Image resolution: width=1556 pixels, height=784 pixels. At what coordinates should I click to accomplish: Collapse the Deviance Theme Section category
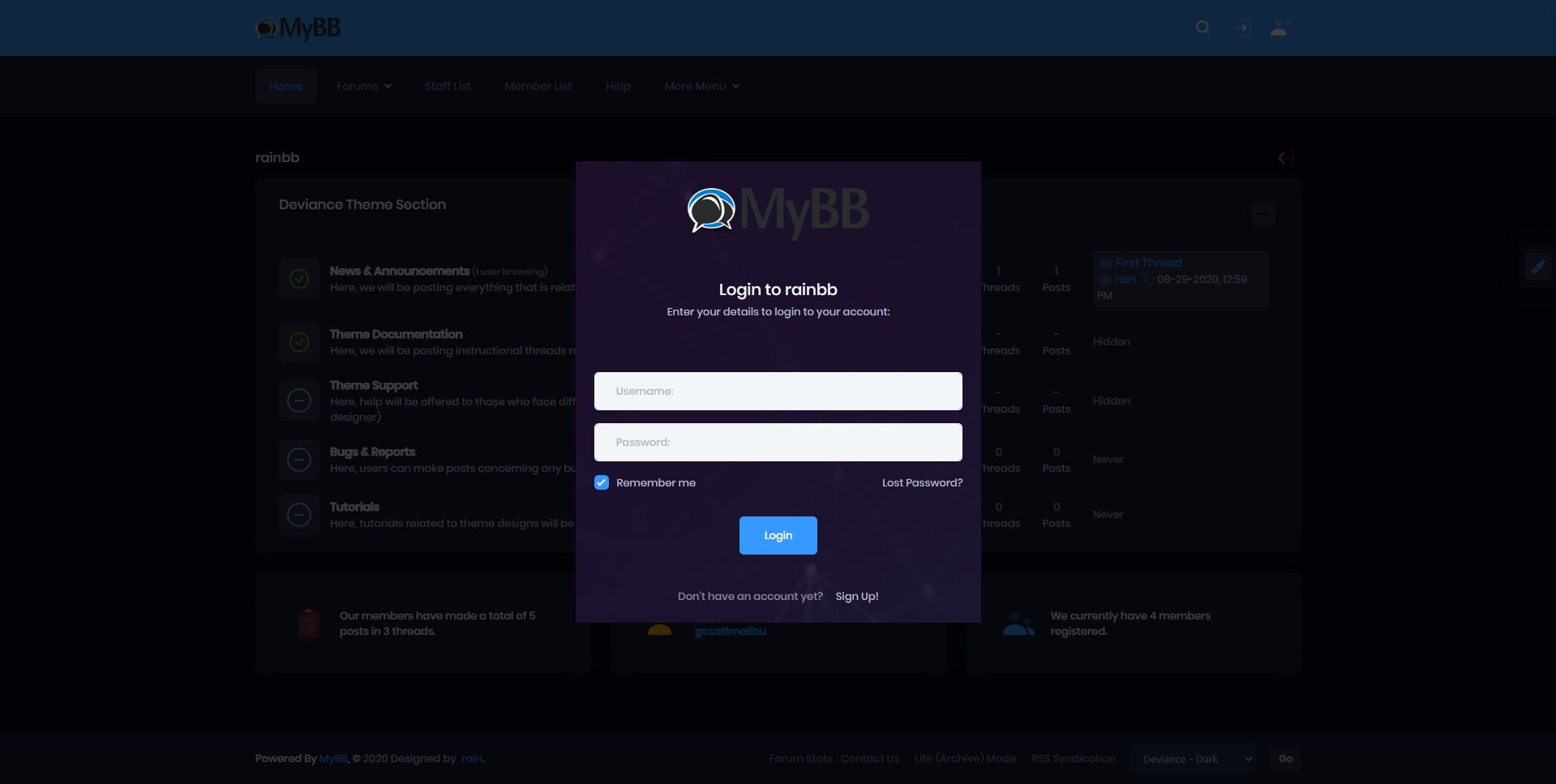click(1262, 214)
